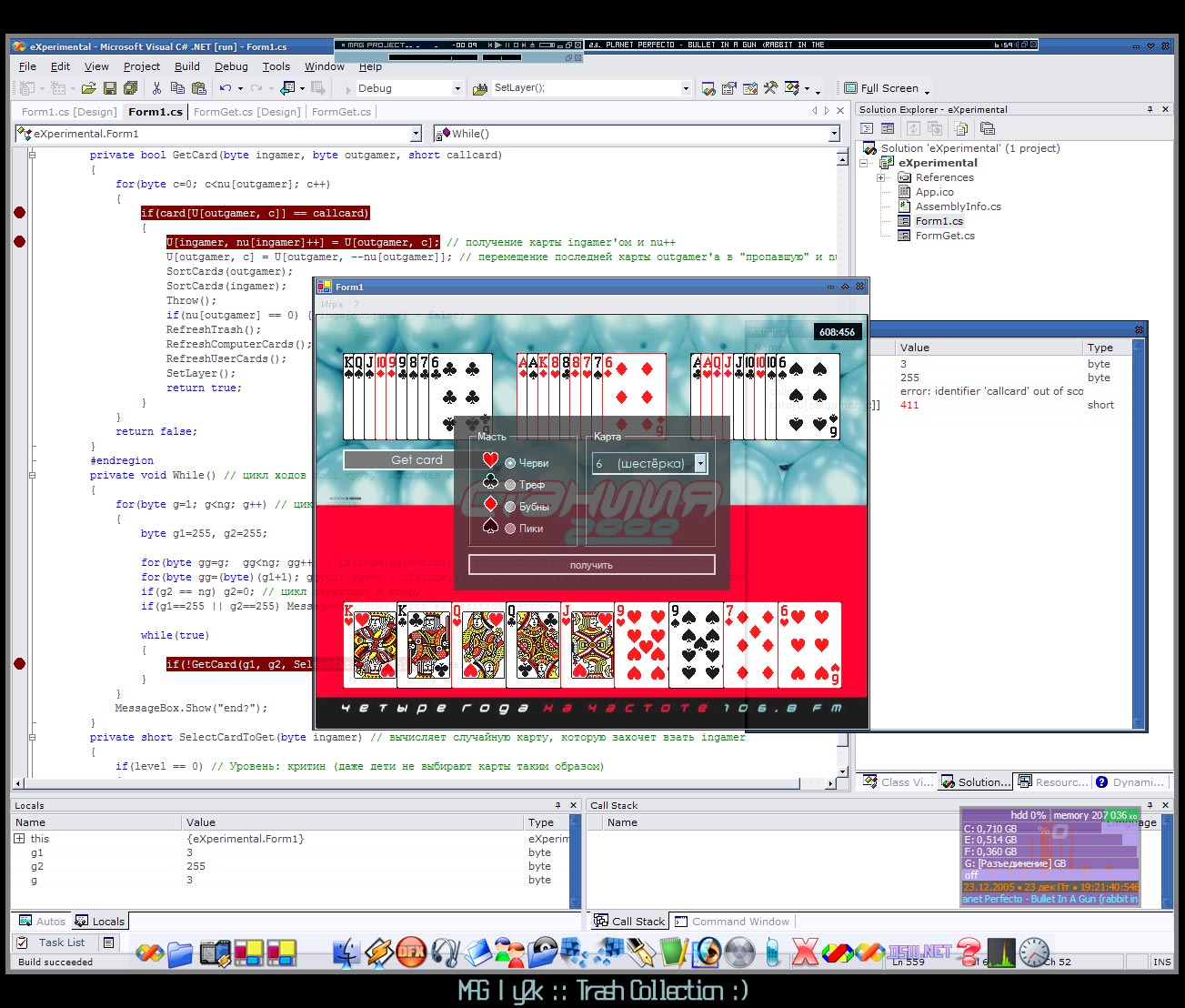Image resolution: width=1185 pixels, height=1008 pixels.
Task: Open the Debug configuration dropdown
Action: coord(457,88)
